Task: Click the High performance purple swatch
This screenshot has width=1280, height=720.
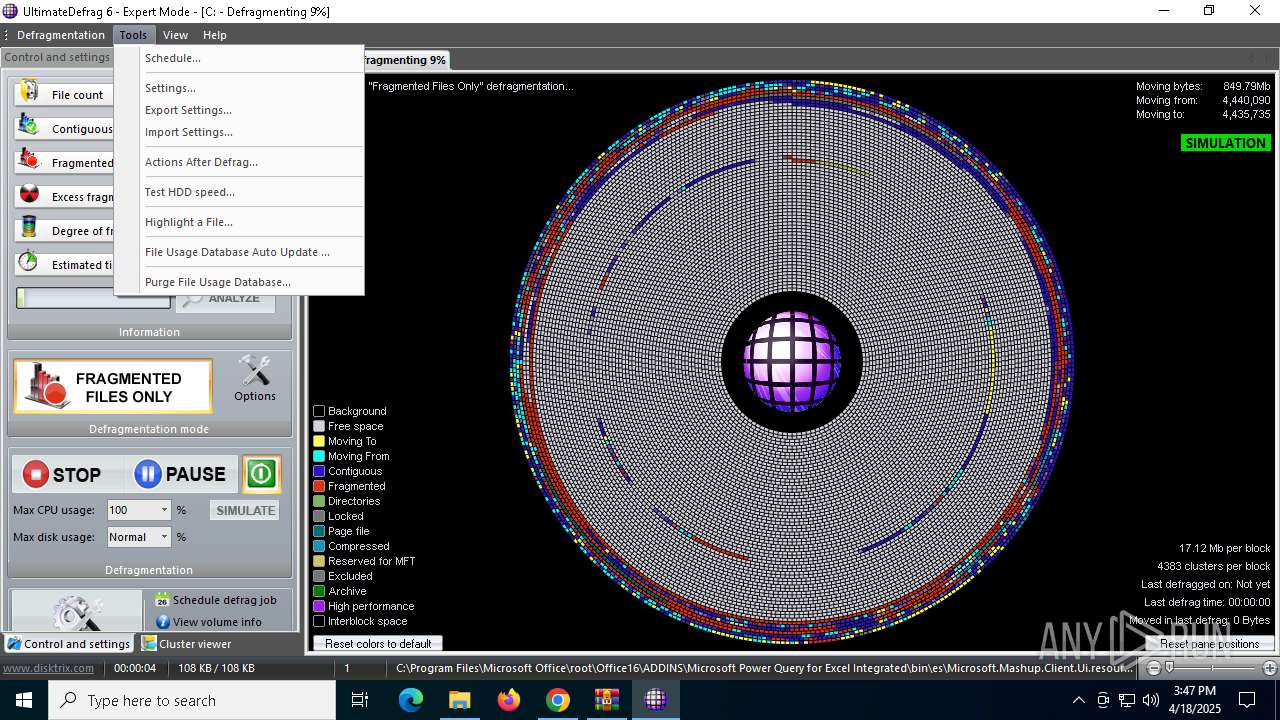Action: point(319,606)
